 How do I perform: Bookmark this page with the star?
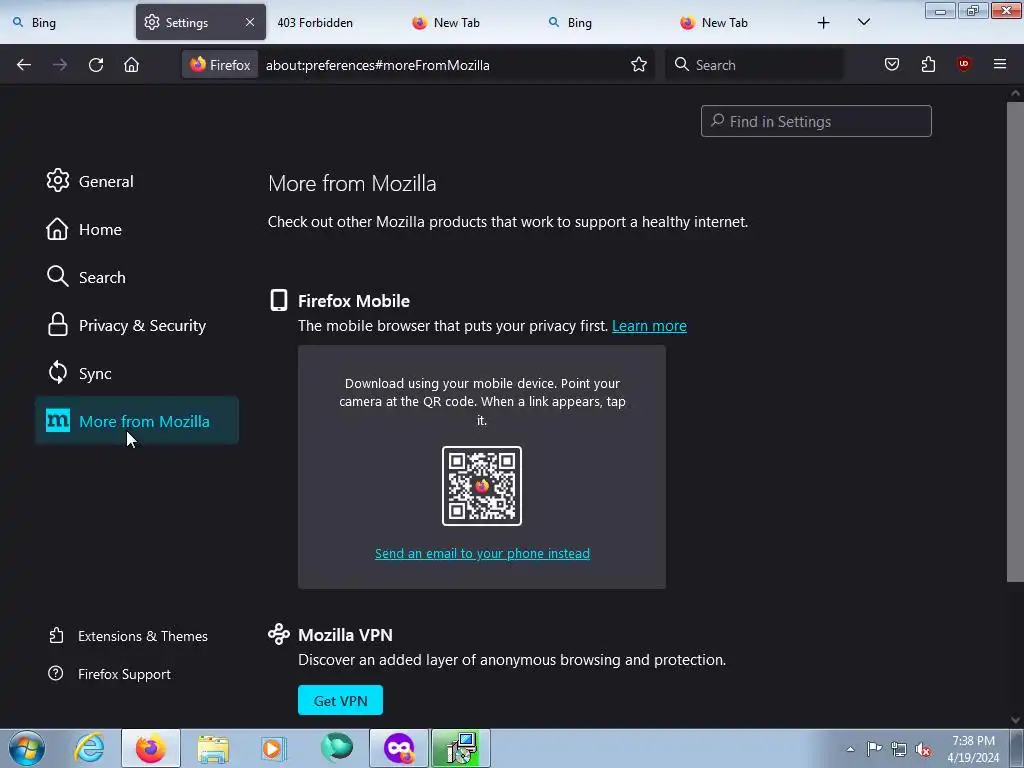639,64
